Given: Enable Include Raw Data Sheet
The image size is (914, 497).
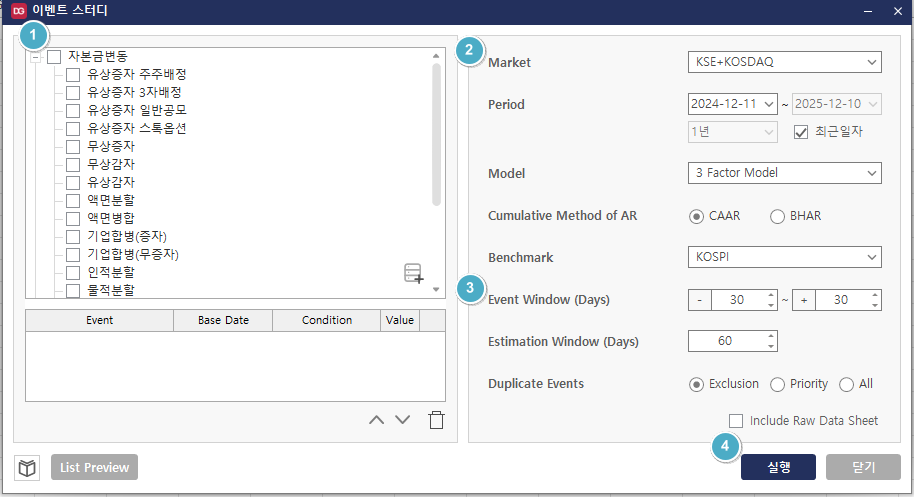Looking at the screenshot, I should pyautogui.click(x=737, y=421).
